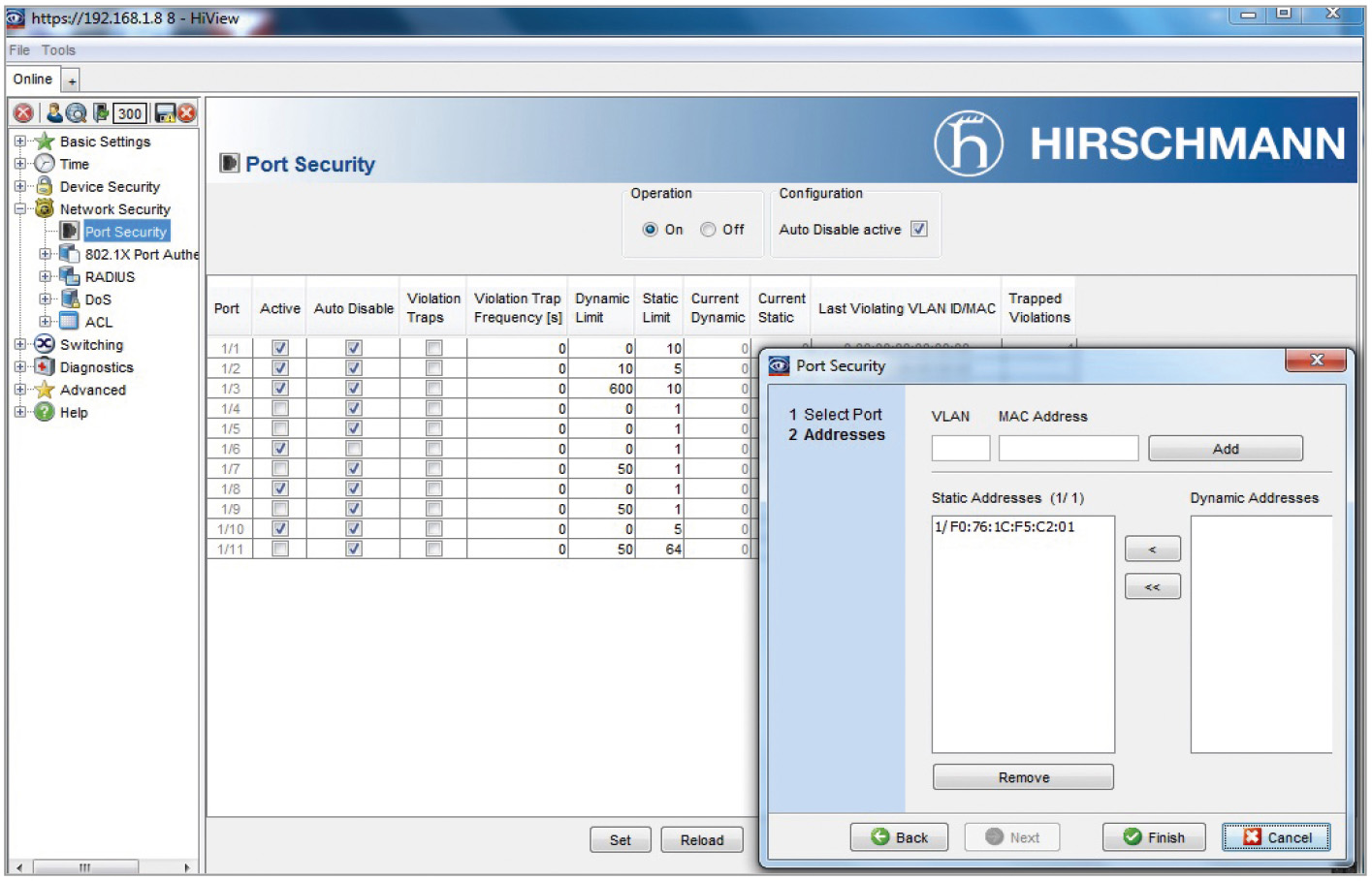Viewport: 1372px width, 881px height.
Task: Open the Tools menu
Action: pyautogui.click(x=58, y=50)
